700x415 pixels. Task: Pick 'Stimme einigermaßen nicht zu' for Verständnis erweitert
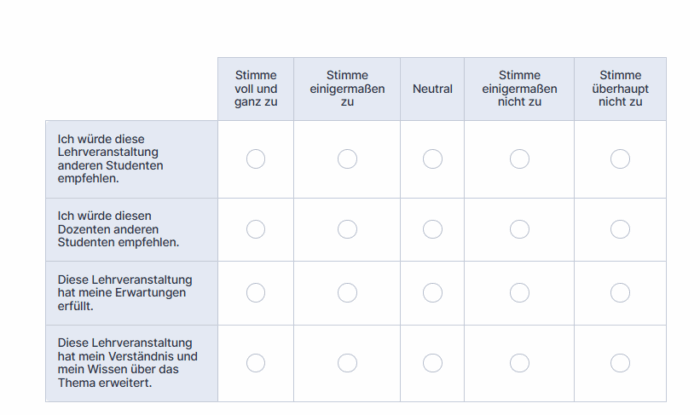519,363
